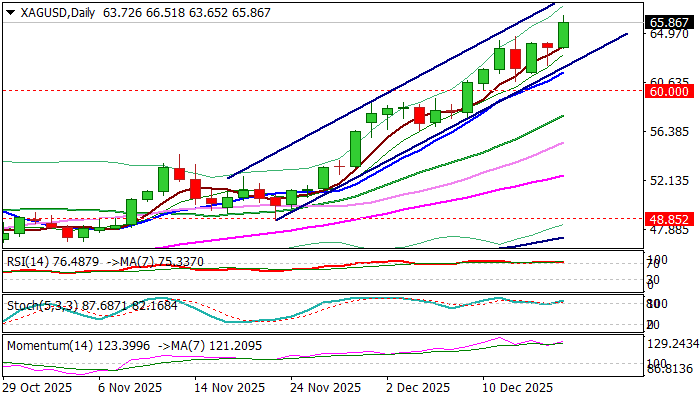Select the current price label 65.867
This screenshot has width=700, height=400.
[670, 22]
